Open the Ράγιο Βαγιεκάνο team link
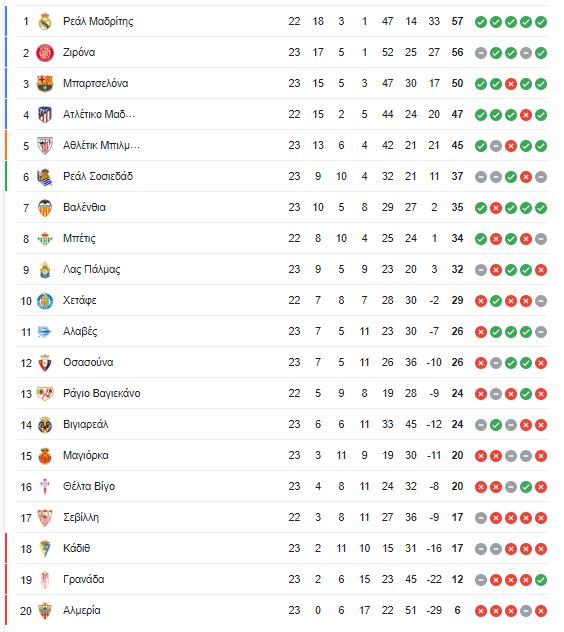Image resolution: width=564 pixels, height=632 pixels. pyautogui.click(x=102, y=393)
